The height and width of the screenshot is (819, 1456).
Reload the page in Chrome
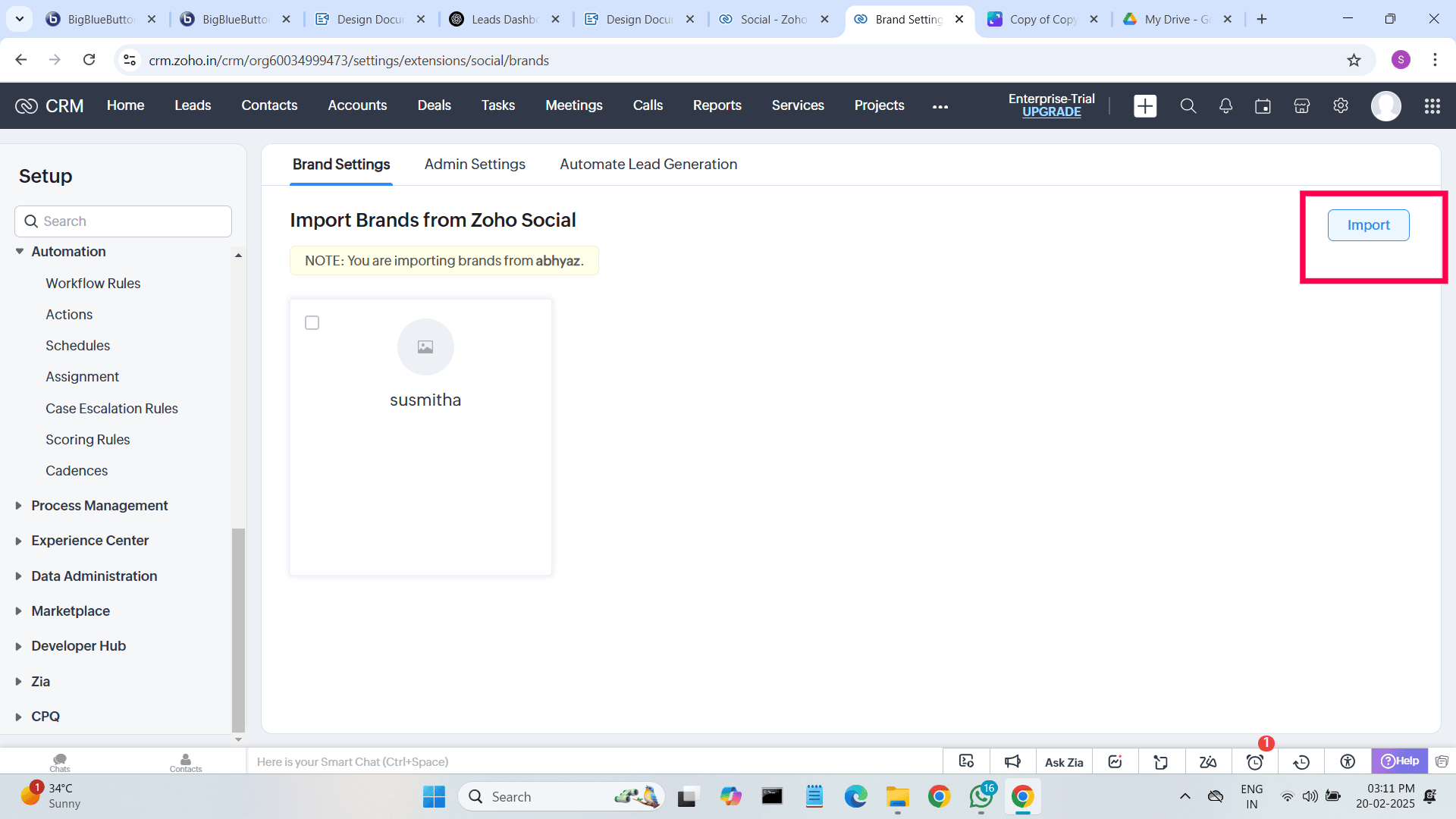89,60
